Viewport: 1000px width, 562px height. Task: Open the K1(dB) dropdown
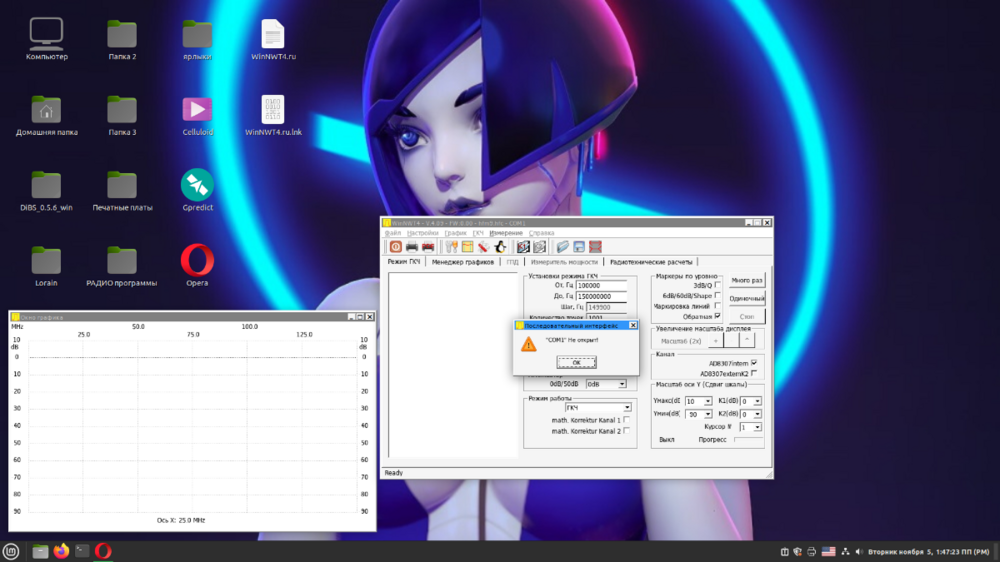(x=751, y=401)
